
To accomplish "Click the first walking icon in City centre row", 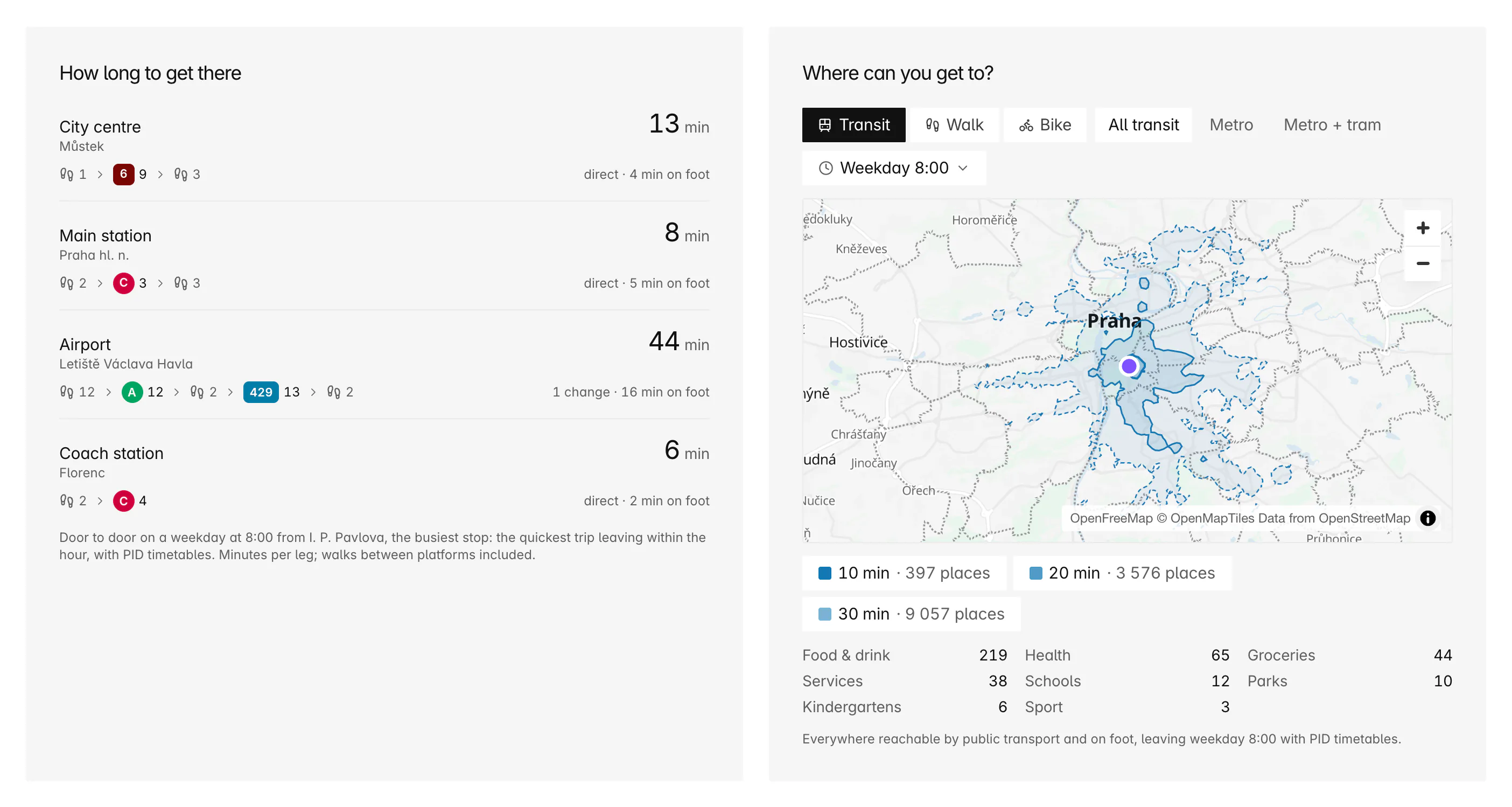I will pyautogui.click(x=66, y=175).
